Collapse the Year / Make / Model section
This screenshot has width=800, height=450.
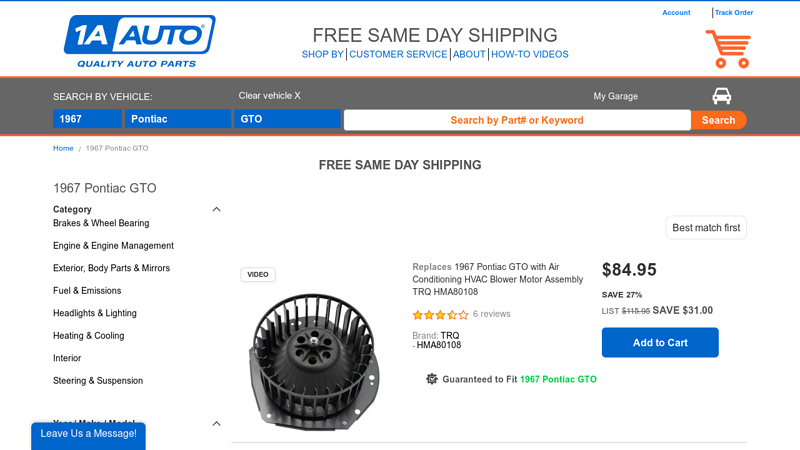click(216, 424)
